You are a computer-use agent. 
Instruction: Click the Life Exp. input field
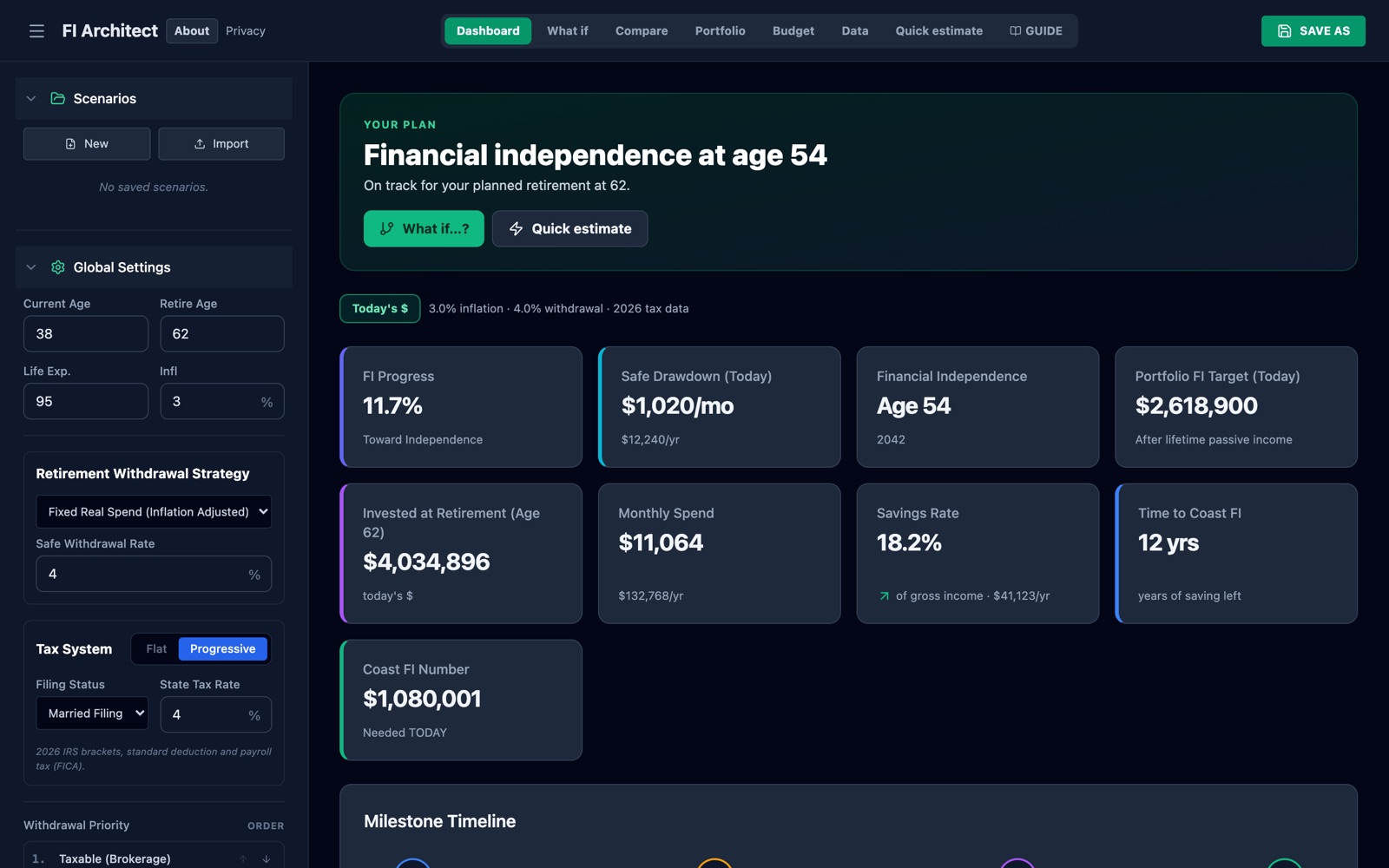click(x=86, y=402)
